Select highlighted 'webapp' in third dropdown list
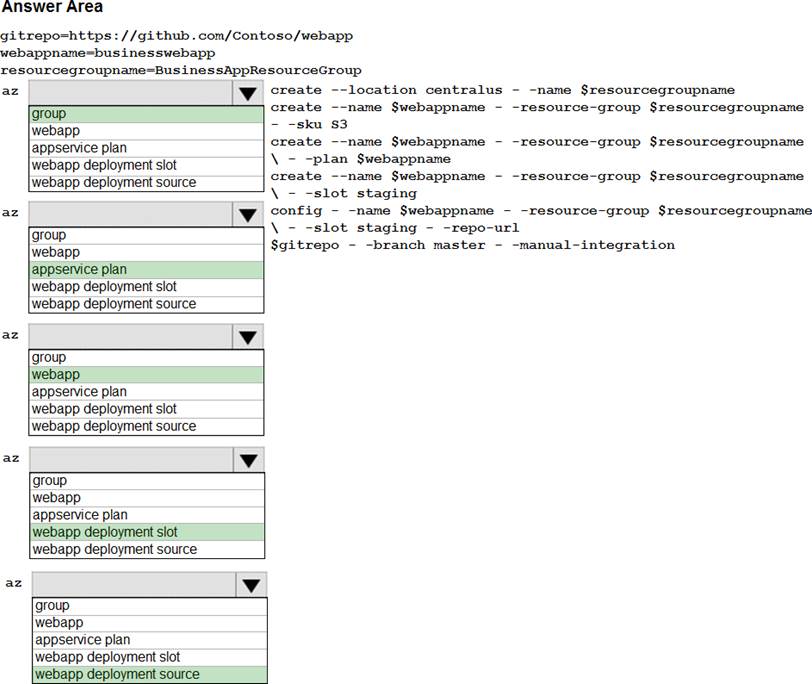 pos(146,374)
